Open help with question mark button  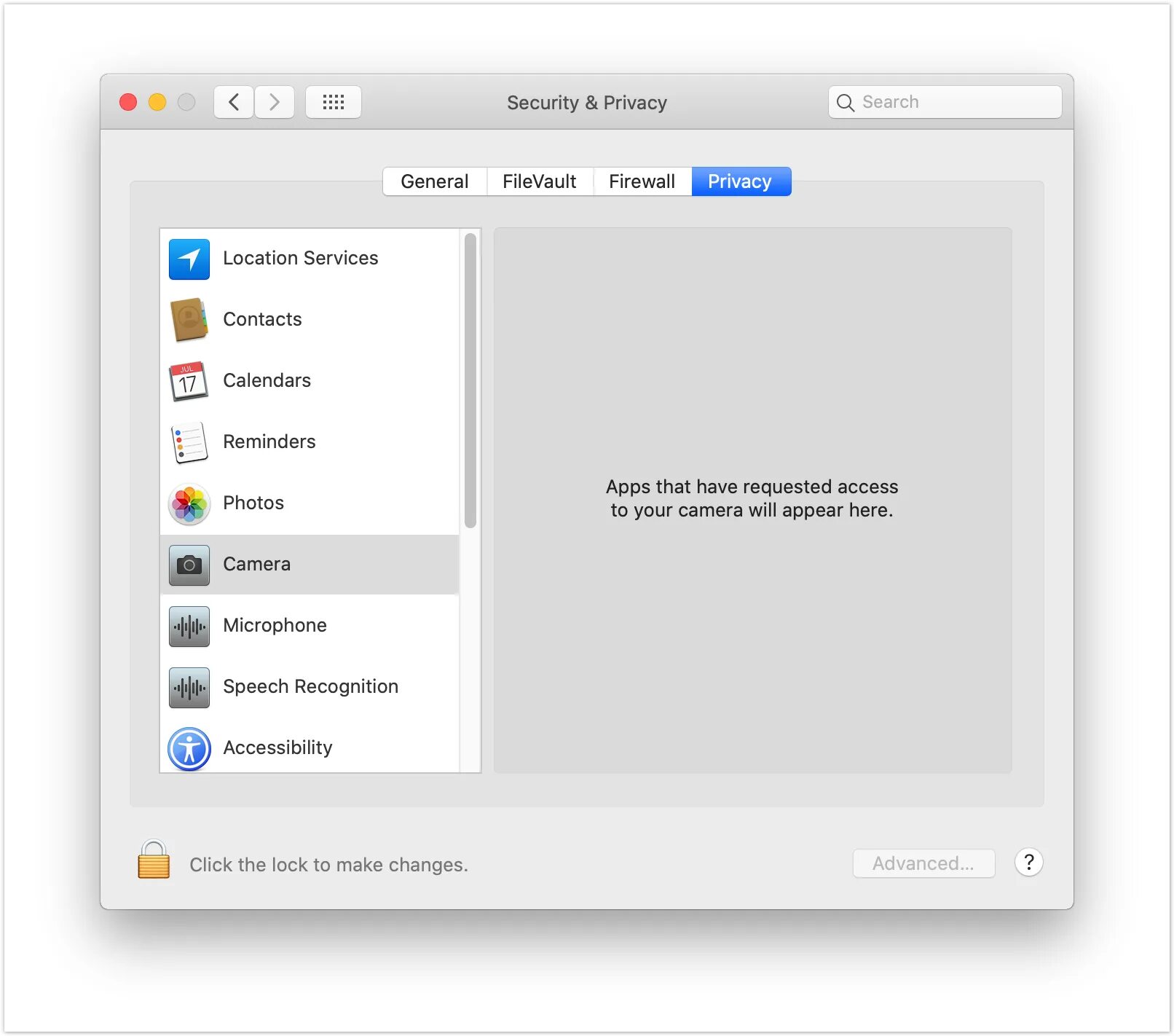(x=1029, y=863)
